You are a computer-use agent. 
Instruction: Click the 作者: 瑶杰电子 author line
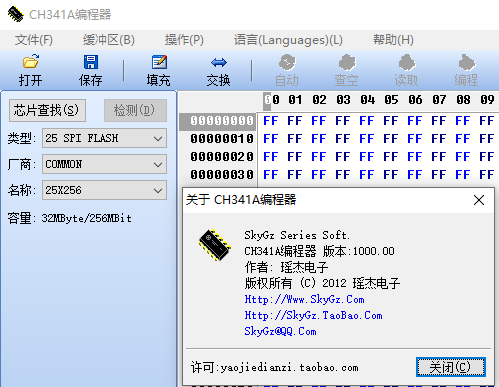[286, 267]
